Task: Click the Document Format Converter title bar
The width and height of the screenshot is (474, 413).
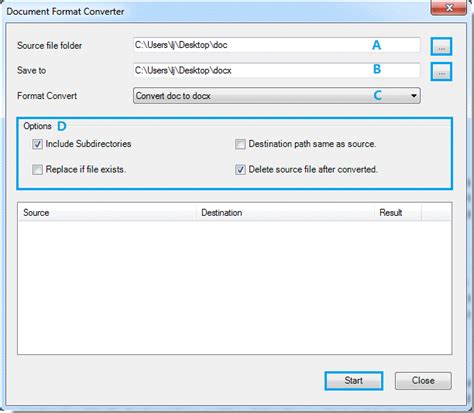Action: pos(217,11)
